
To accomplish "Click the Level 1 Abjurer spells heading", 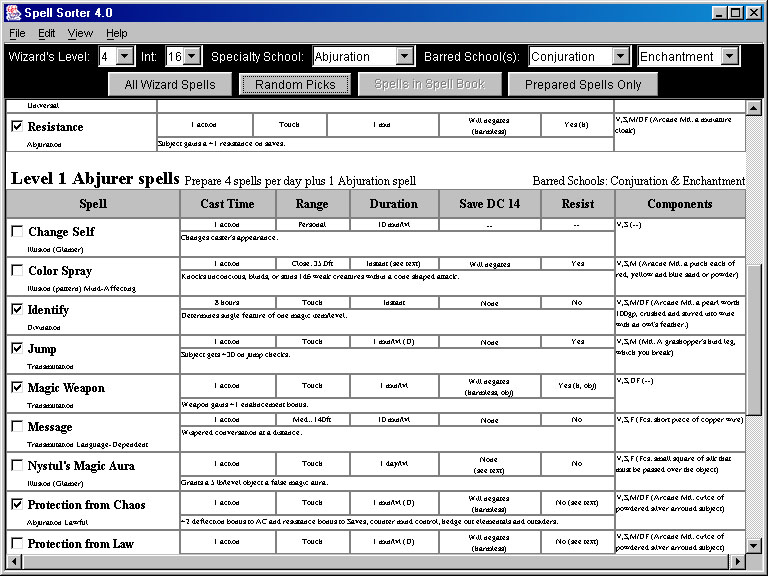I will (x=95, y=178).
